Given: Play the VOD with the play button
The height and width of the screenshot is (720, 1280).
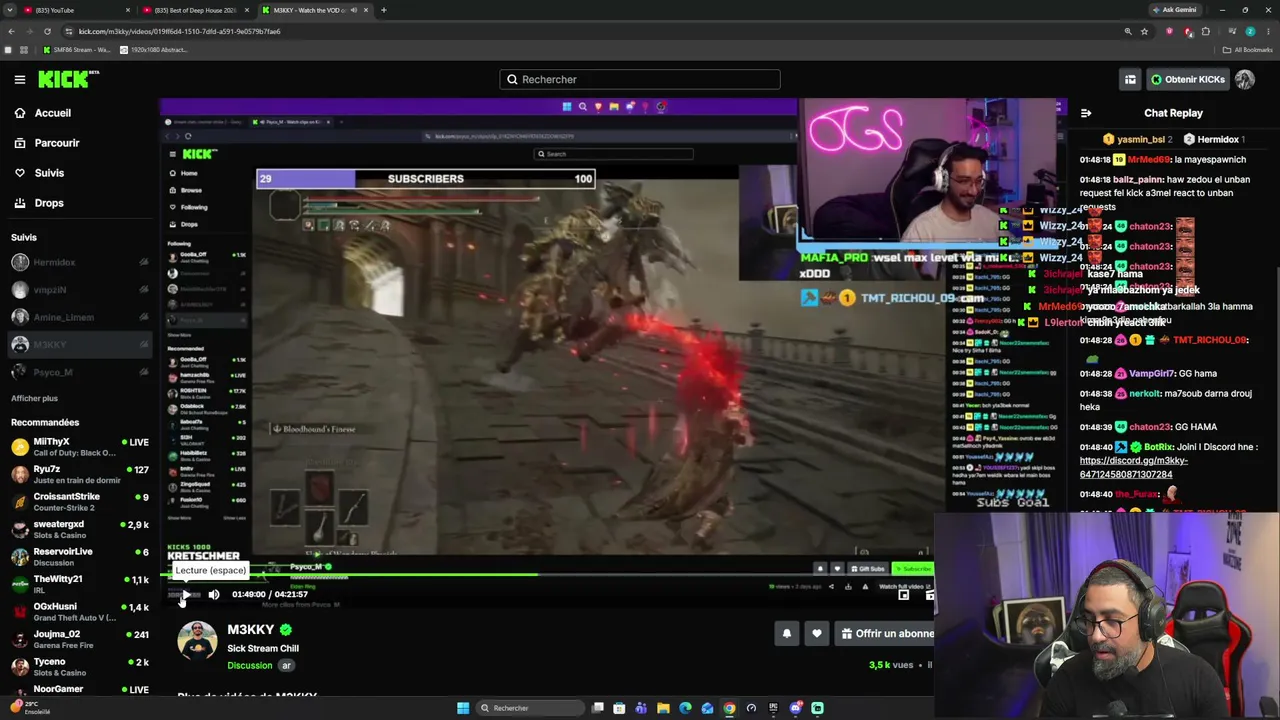Looking at the screenshot, I should (186, 595).
